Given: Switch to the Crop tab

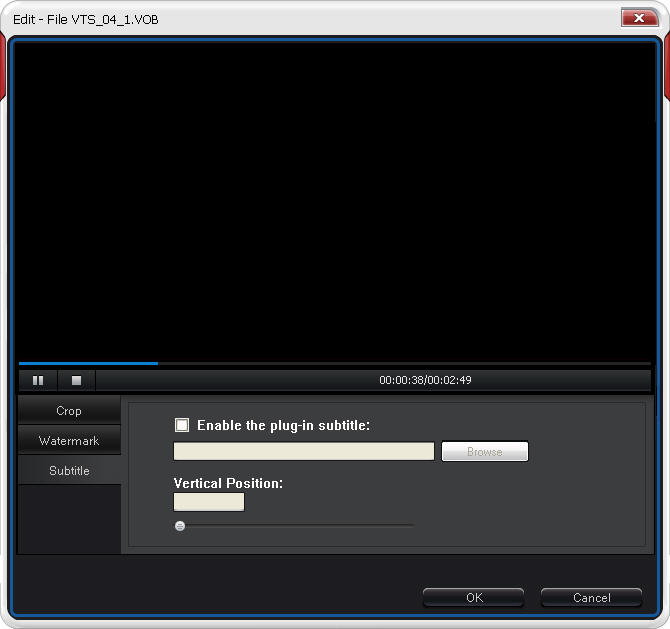Looking at the screenshot, I should pyautogui.click(x=69, y=411).
